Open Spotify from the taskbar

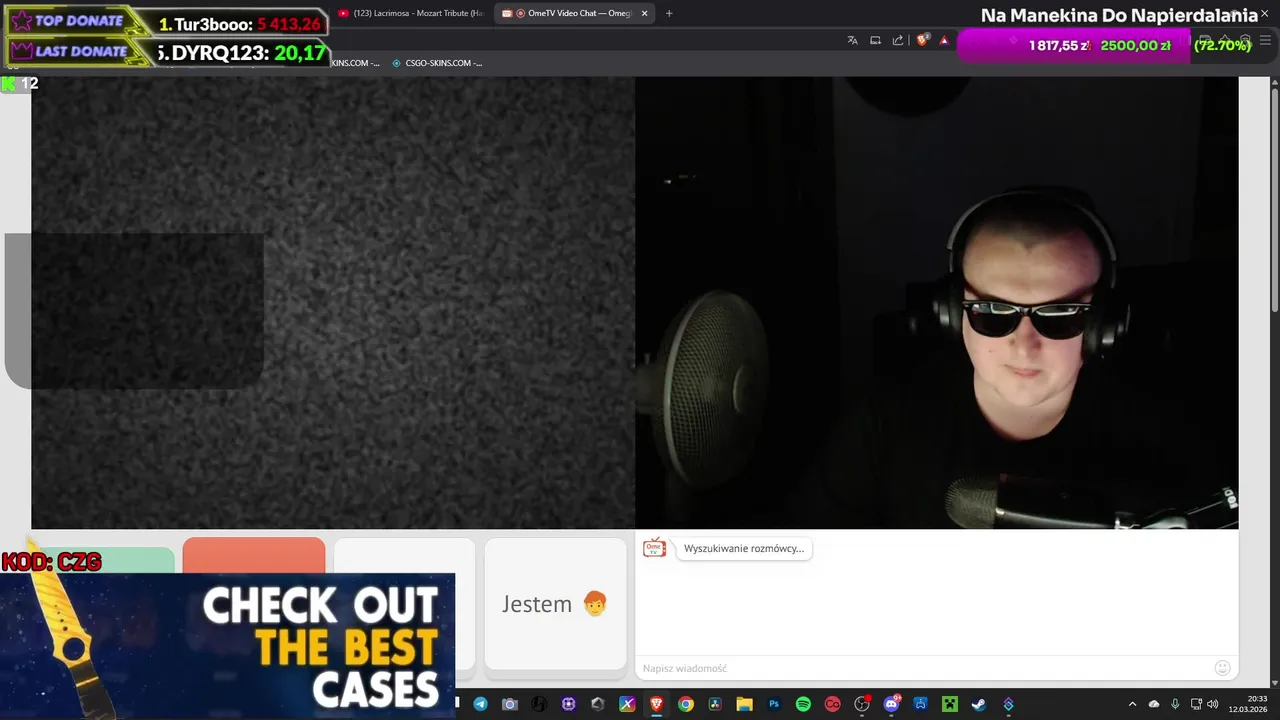(803, 704)
